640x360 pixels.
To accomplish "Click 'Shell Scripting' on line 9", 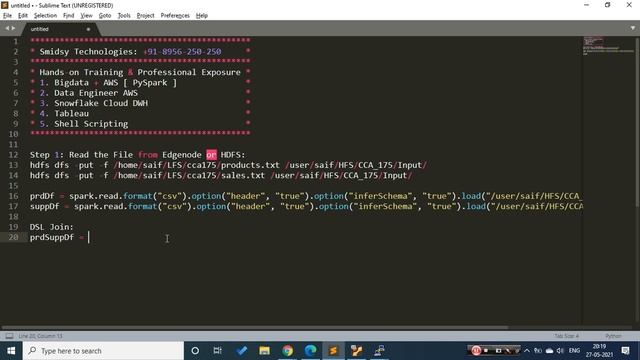I will [91, 124].
